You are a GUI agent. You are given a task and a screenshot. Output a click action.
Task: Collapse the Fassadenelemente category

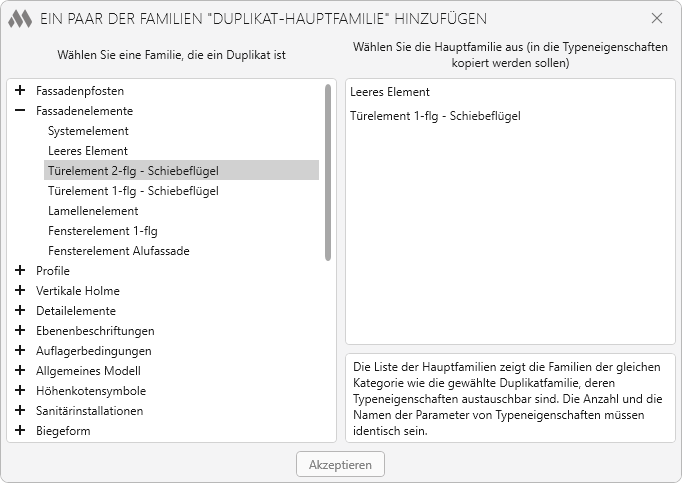pyautogui.click(x=20, y=111)
